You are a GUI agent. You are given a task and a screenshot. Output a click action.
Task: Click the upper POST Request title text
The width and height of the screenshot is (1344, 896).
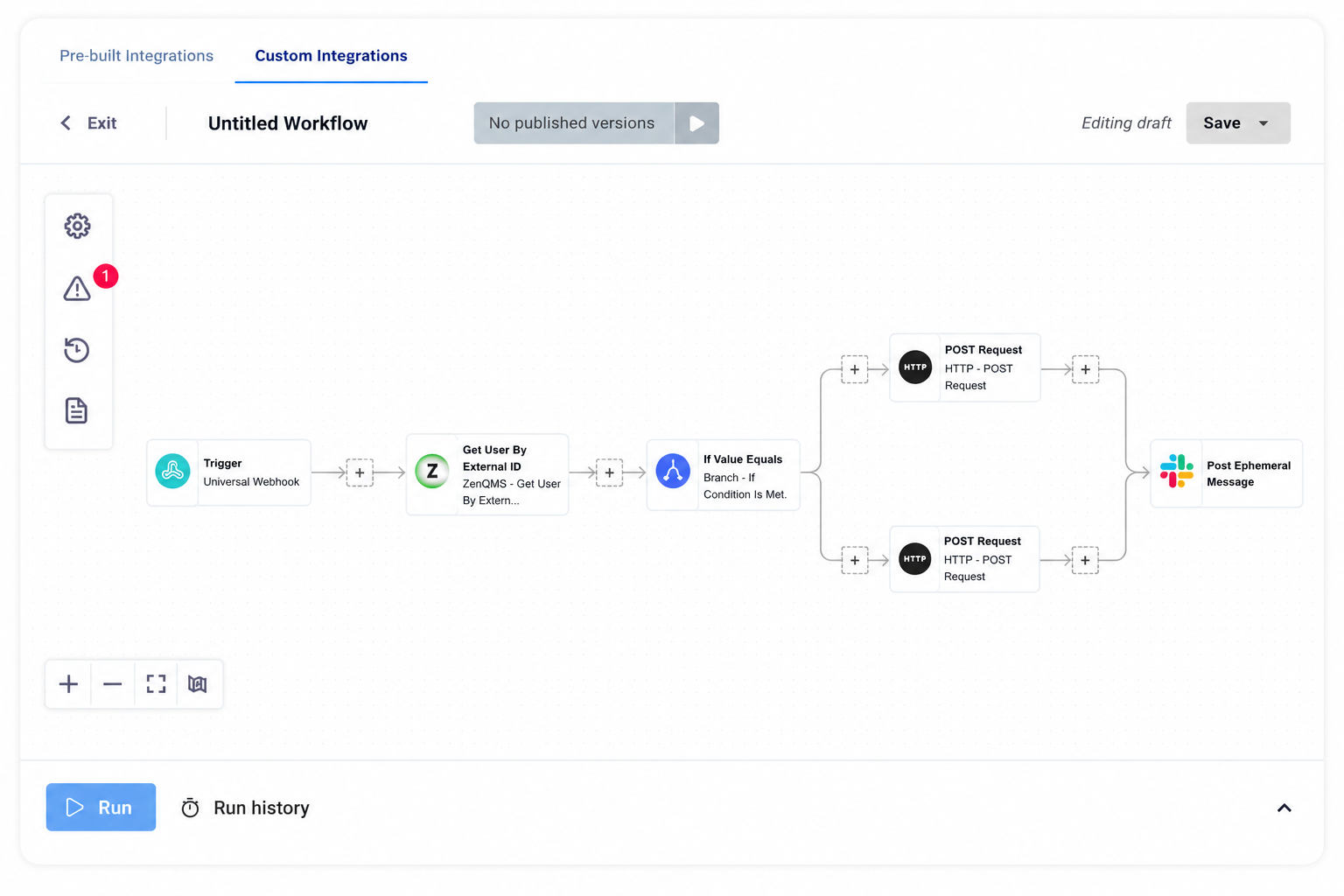click(983, 349)
